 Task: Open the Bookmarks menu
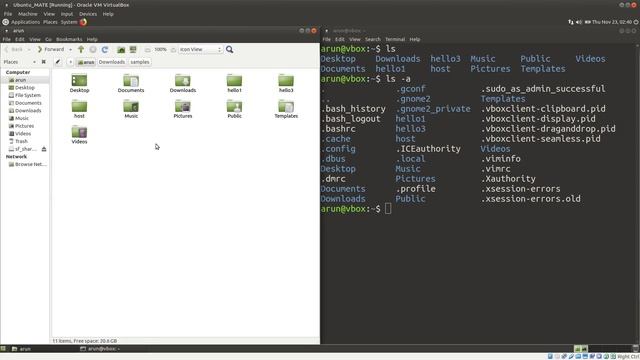click(x=69, y=40)
